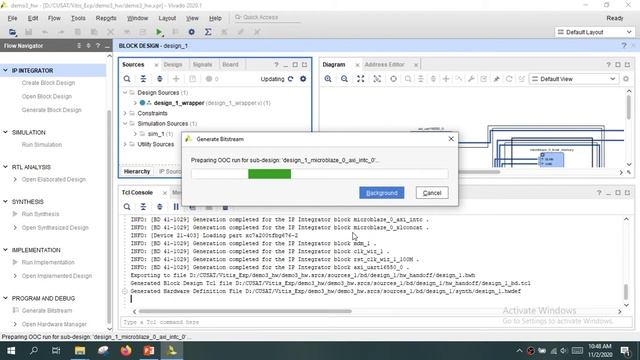Search in the Sources panel

tap(127, 79)
